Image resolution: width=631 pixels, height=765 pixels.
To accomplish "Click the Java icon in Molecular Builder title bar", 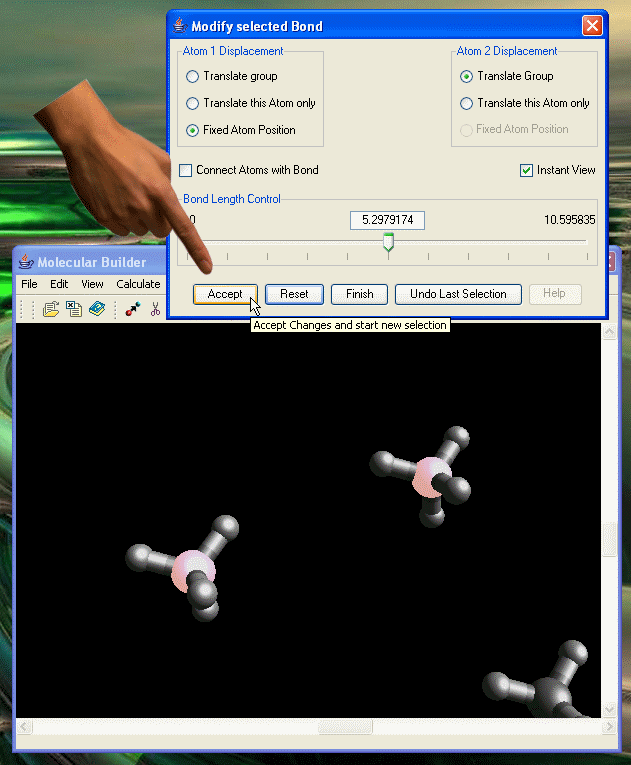I will (26, 262).
